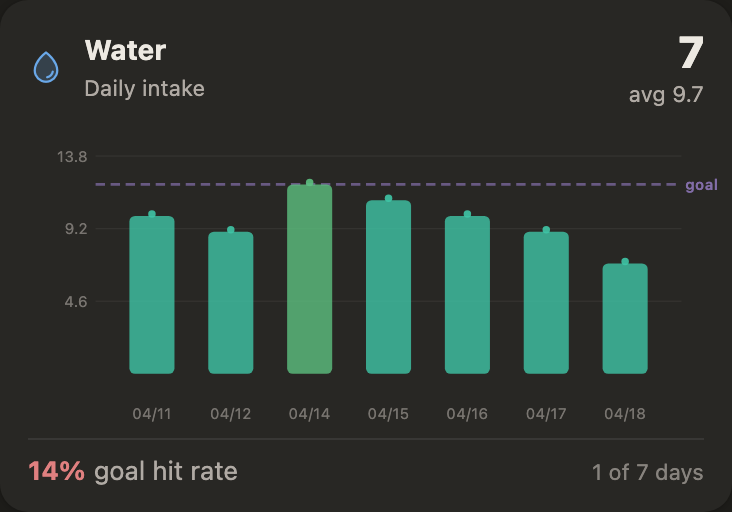Click the Daily intake subtitle
Viewport: 732px width, 512px height.
click(144, 88)
